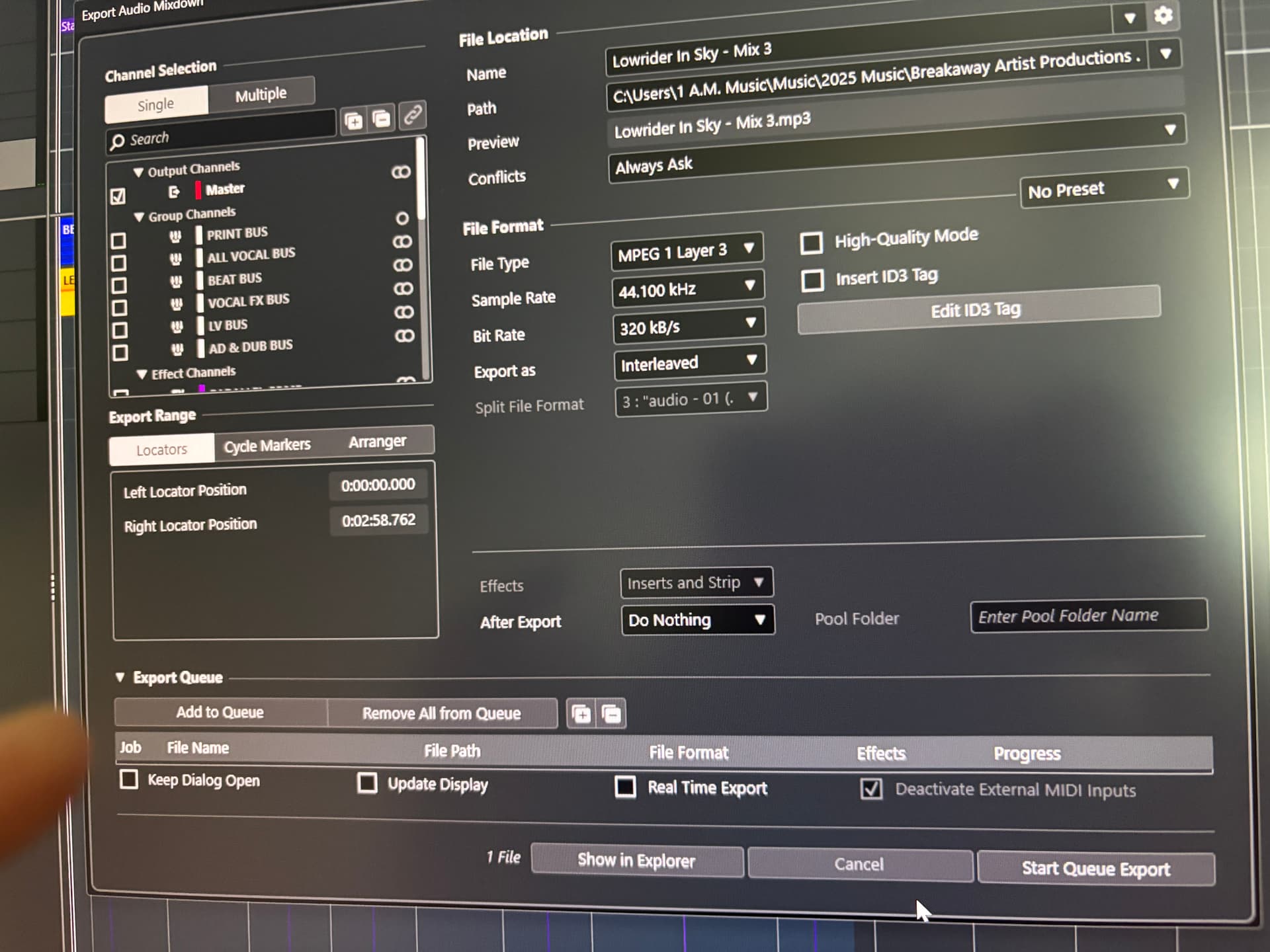Image resolution: width=1270 pixels, height=952 pixels.
Task: Click the Master output channel icon
Action: click(x=173, y=192)
